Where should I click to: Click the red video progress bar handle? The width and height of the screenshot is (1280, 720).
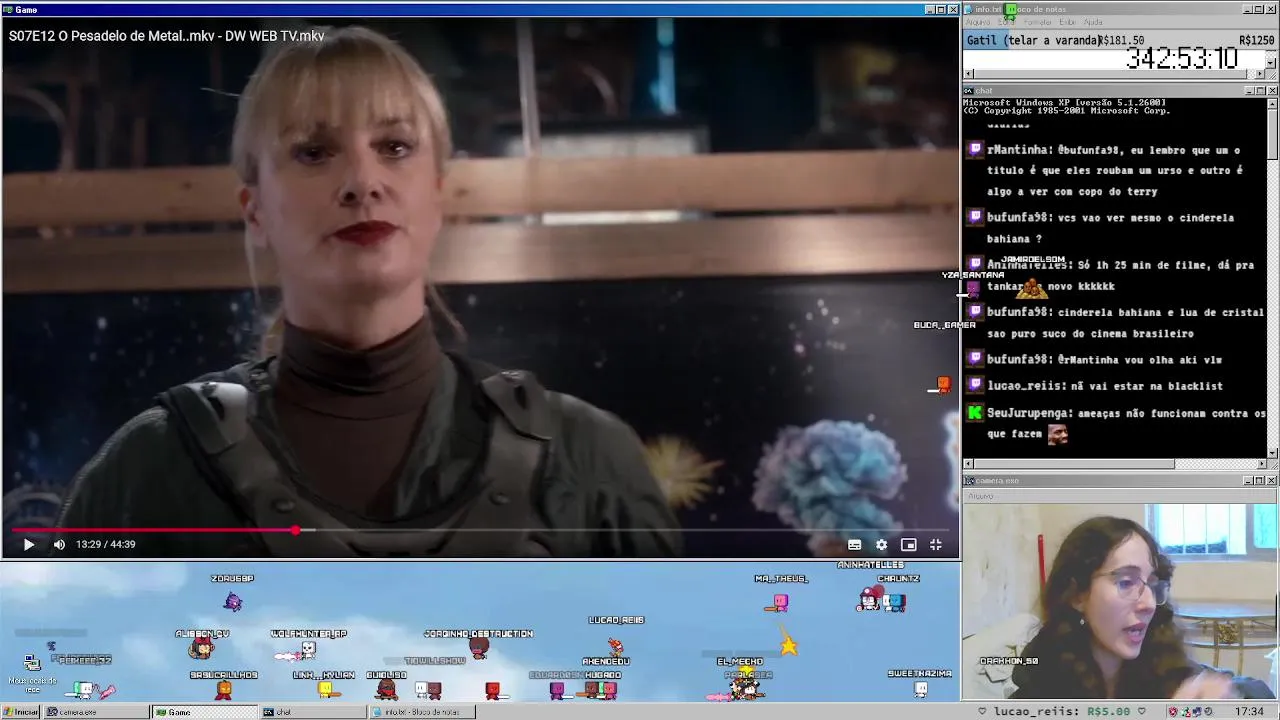pyautogui.click(x=296, y=530)
